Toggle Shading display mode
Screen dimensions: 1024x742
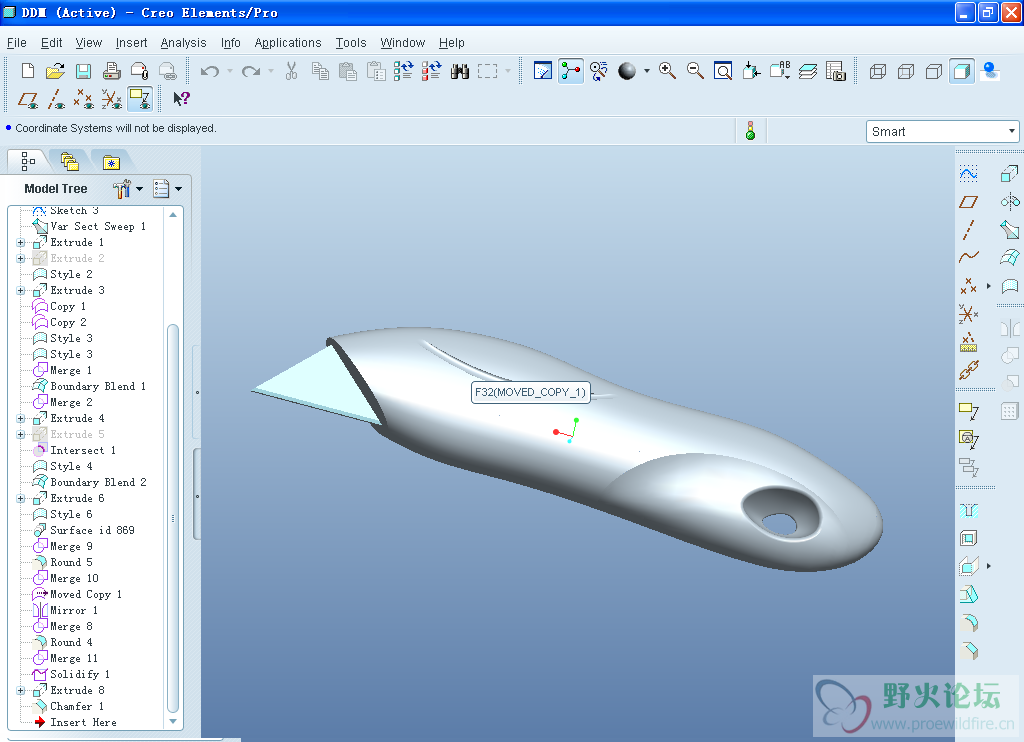tap(961, 71)
